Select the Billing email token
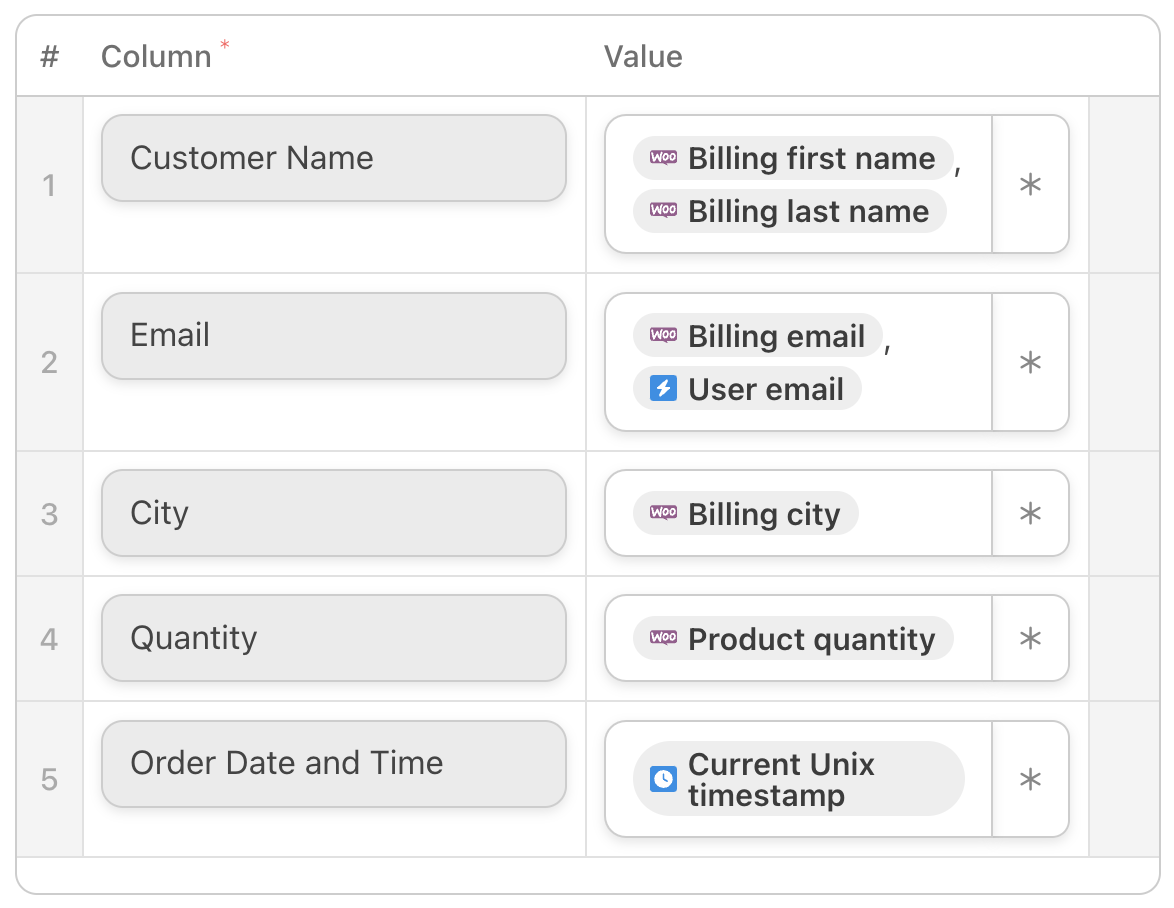 [x=759, y=336]
